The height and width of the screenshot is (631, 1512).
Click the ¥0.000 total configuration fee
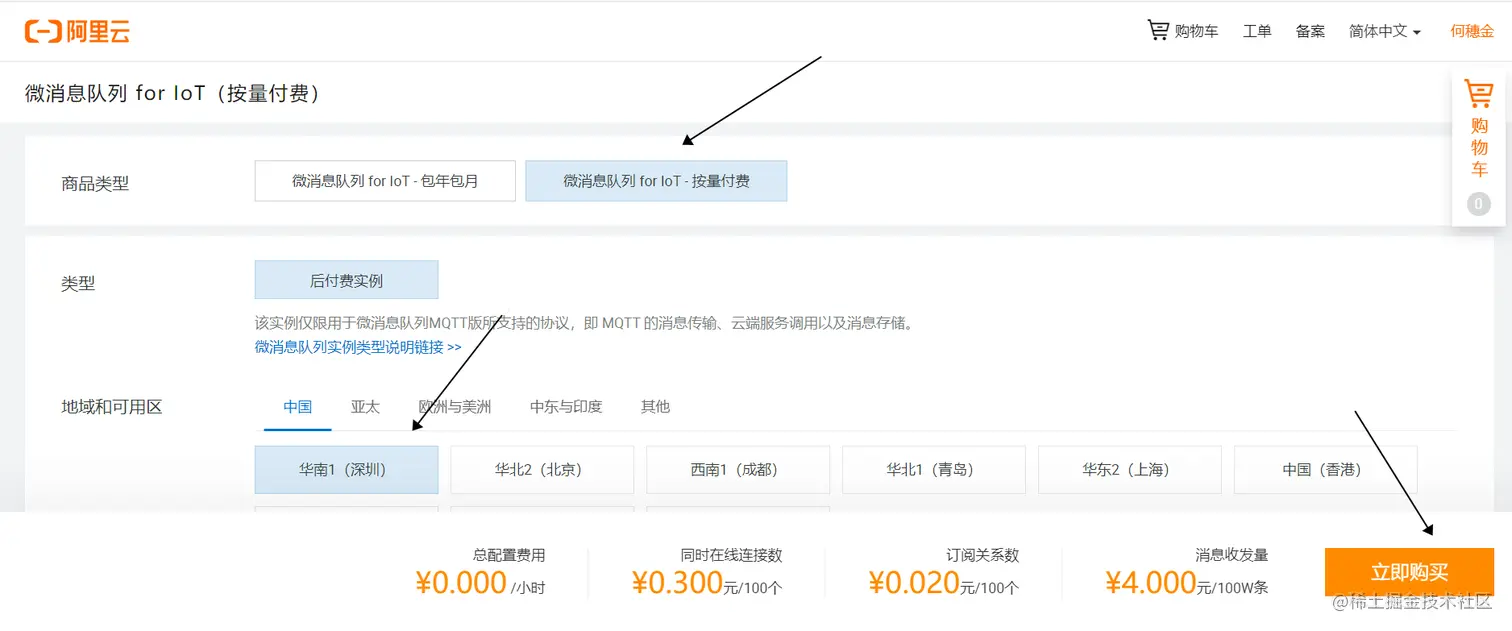(x=461, y=582)
